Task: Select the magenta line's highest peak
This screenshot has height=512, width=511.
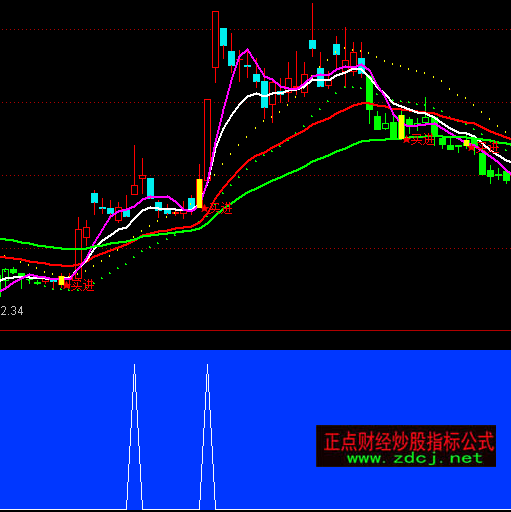Action: [x=247, y=50]
